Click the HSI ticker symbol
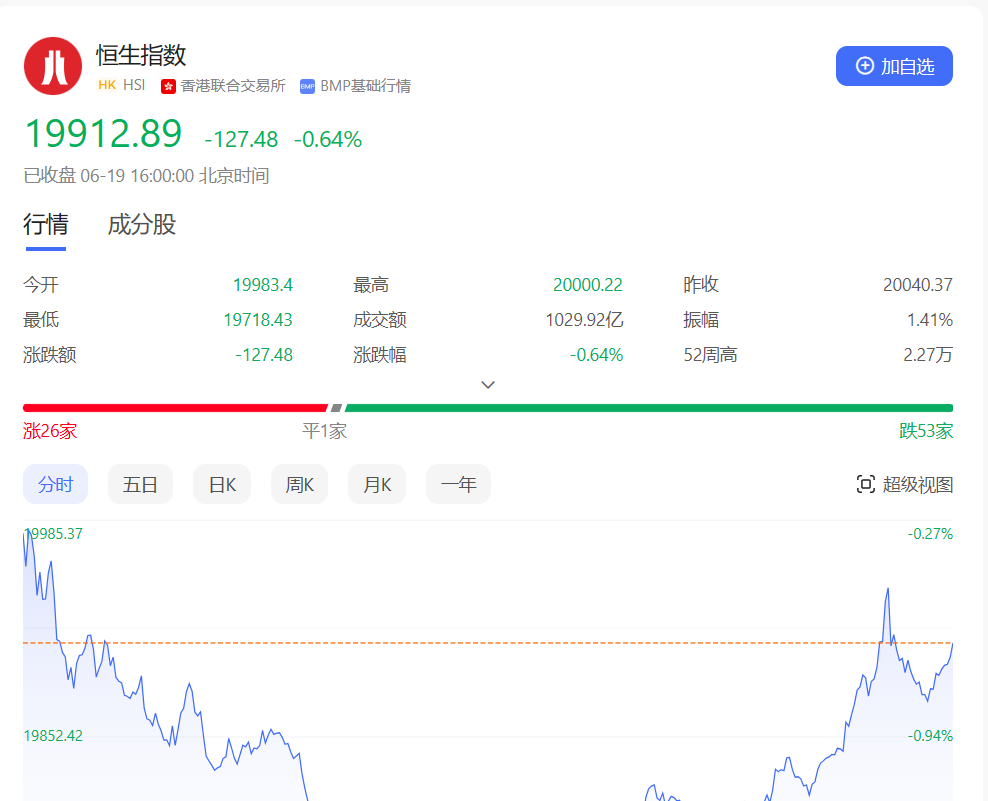This screenshot has width=988, height=801. point(134,85)
